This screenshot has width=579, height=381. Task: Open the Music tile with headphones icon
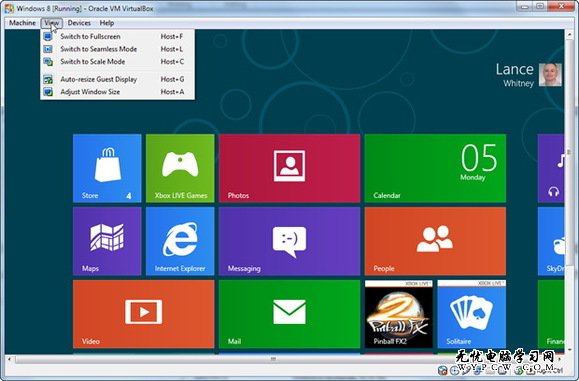coord(551,168)
